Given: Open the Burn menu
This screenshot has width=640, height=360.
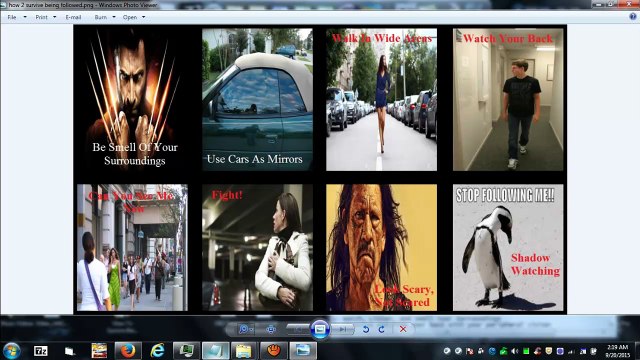Looking at the screenshot, I should [100, 17].
